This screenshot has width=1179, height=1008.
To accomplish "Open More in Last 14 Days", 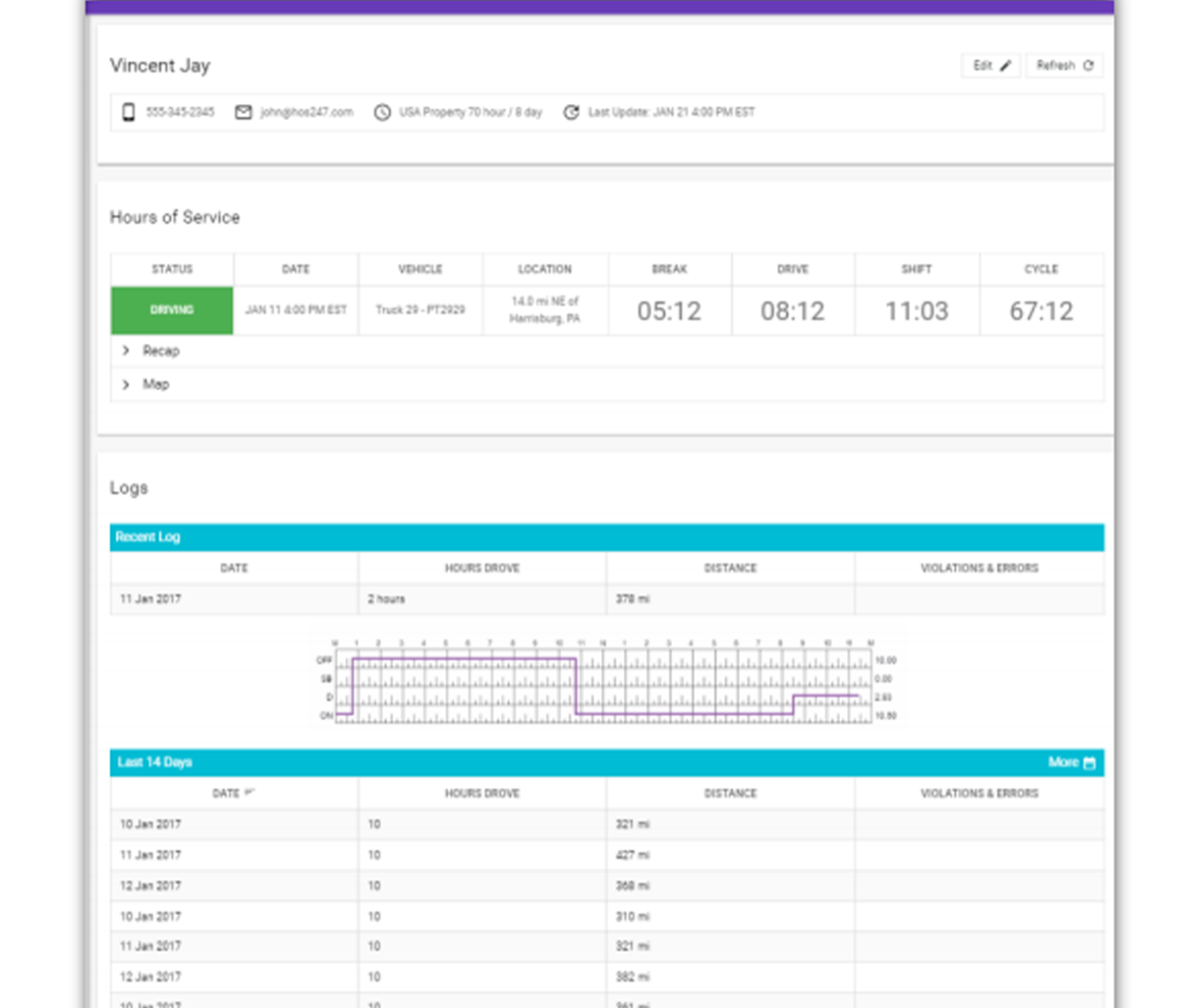I will pos(1063,762).
